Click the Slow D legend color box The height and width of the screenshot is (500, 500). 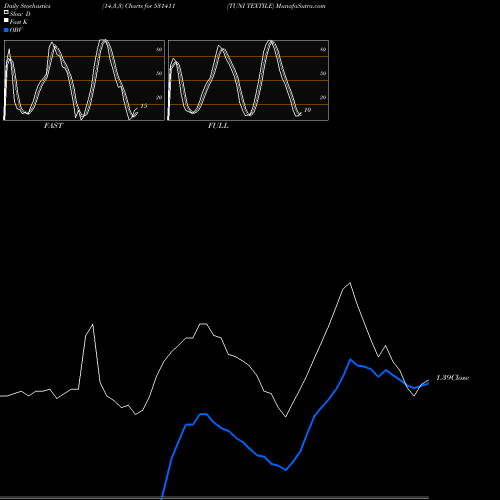coord(6,12)
